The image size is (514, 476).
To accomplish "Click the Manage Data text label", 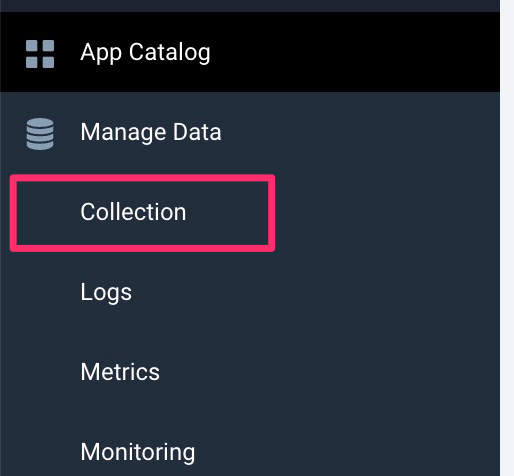I will [x=151, y=132].
